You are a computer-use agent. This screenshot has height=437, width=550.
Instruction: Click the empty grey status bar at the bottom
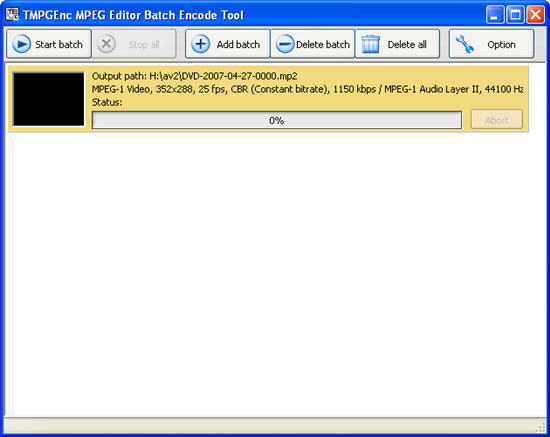pos(270,426)
